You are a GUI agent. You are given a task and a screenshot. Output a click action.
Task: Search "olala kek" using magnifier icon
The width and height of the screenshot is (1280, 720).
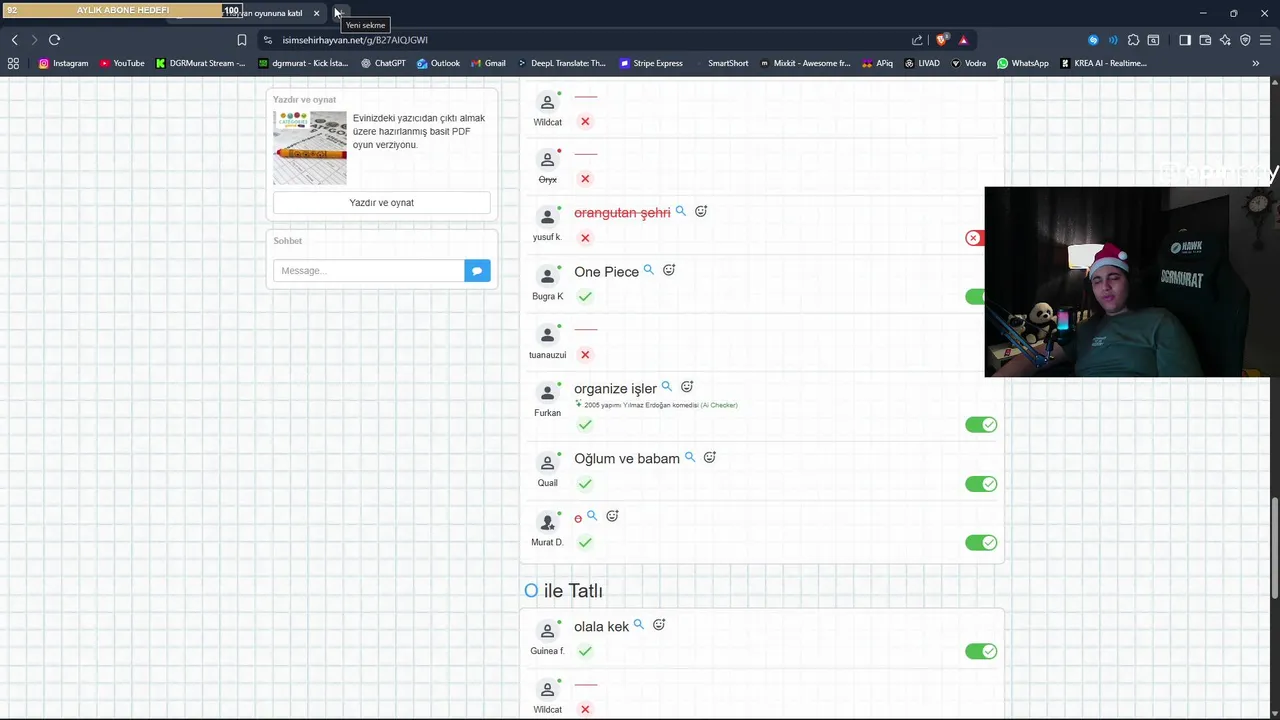(x=639, y=625)
